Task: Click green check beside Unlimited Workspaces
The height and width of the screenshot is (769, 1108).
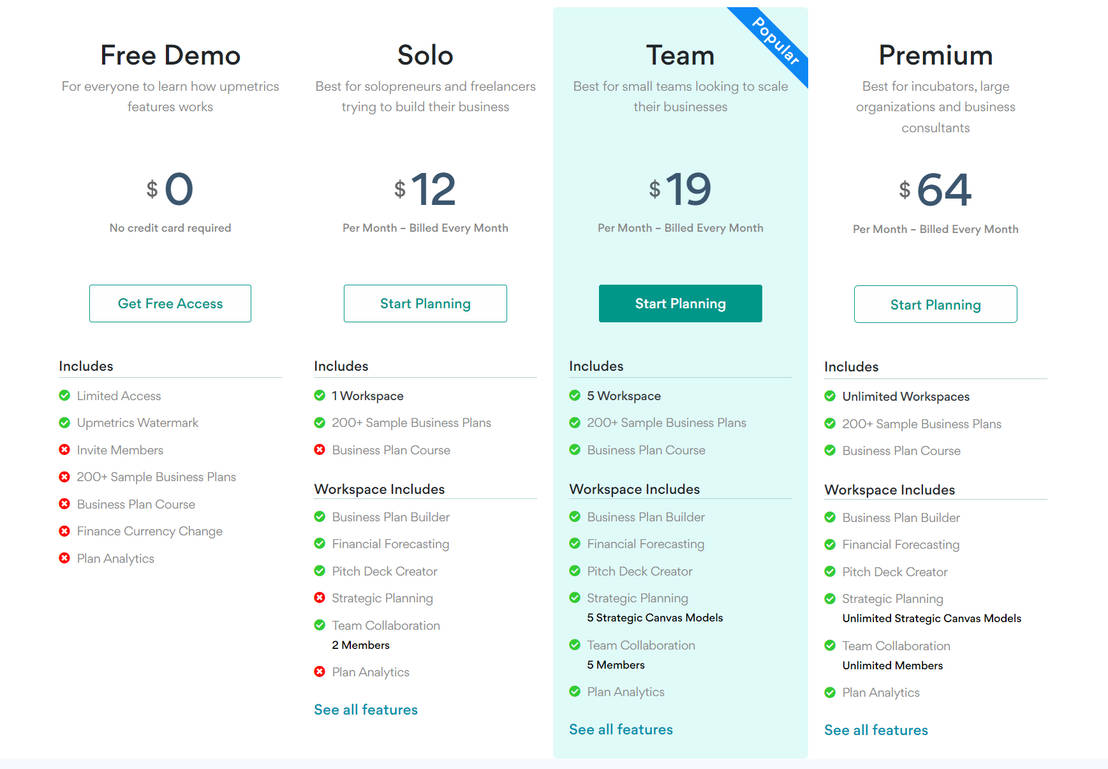Action: [x=830, y=396]
